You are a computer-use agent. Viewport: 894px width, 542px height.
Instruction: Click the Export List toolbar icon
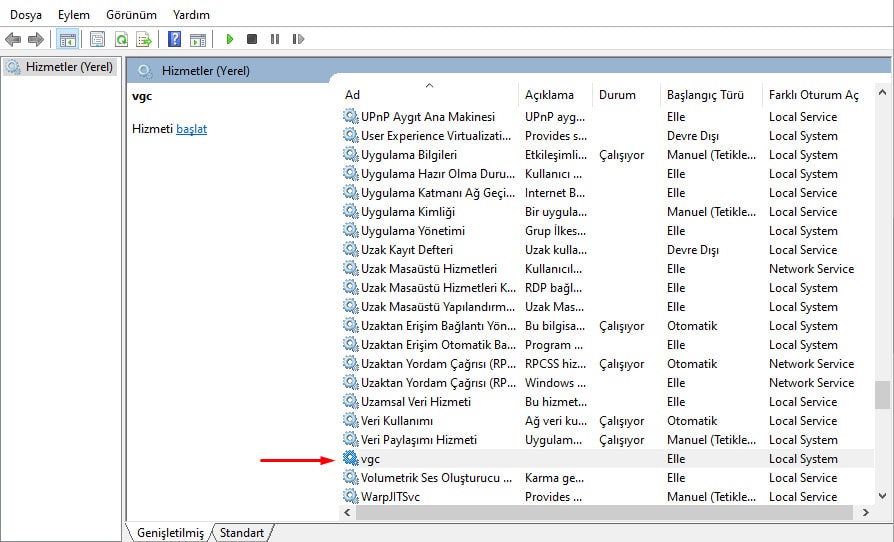(144, 39)
